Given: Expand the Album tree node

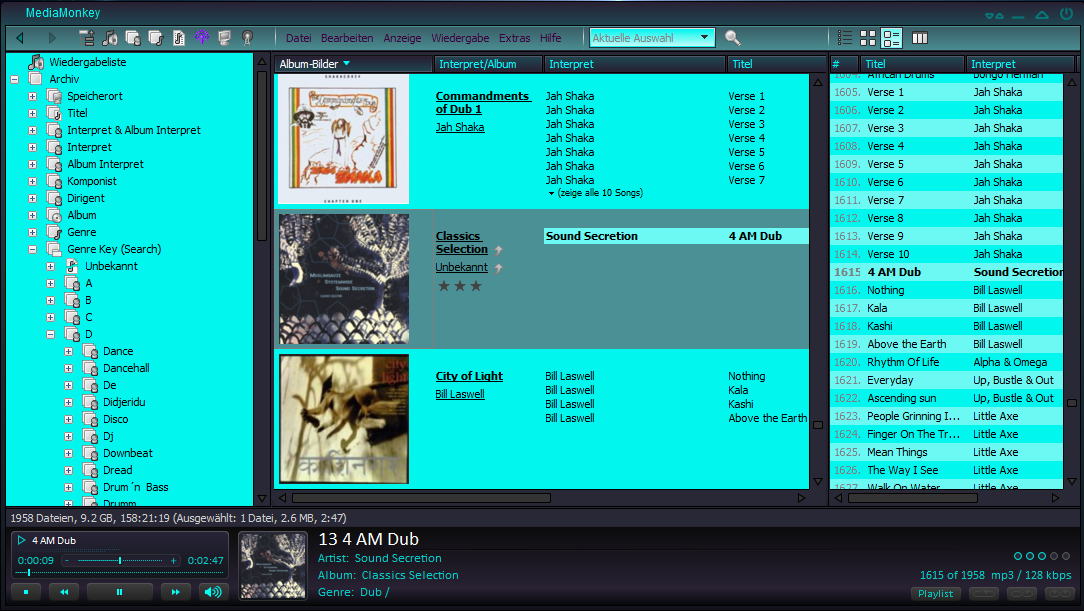Looking at the screenshot, I should (x=32, y=215).
